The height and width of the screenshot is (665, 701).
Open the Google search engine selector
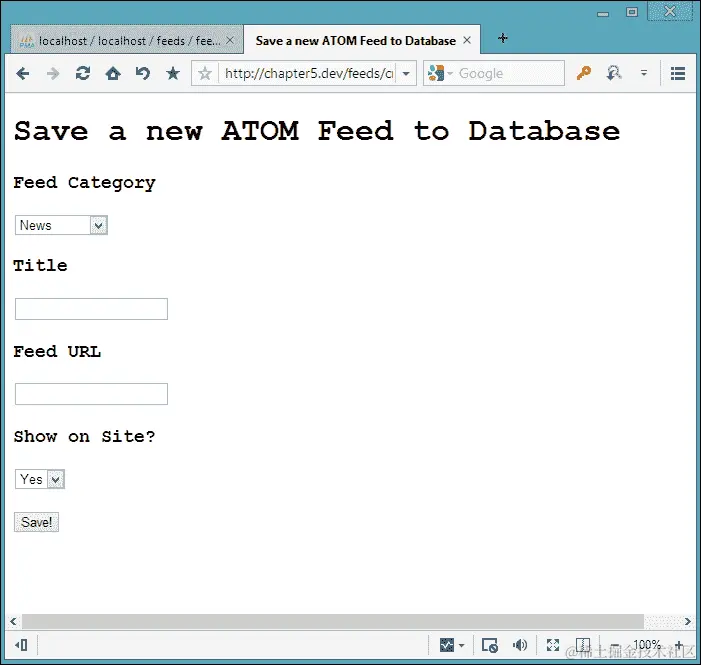440,73
